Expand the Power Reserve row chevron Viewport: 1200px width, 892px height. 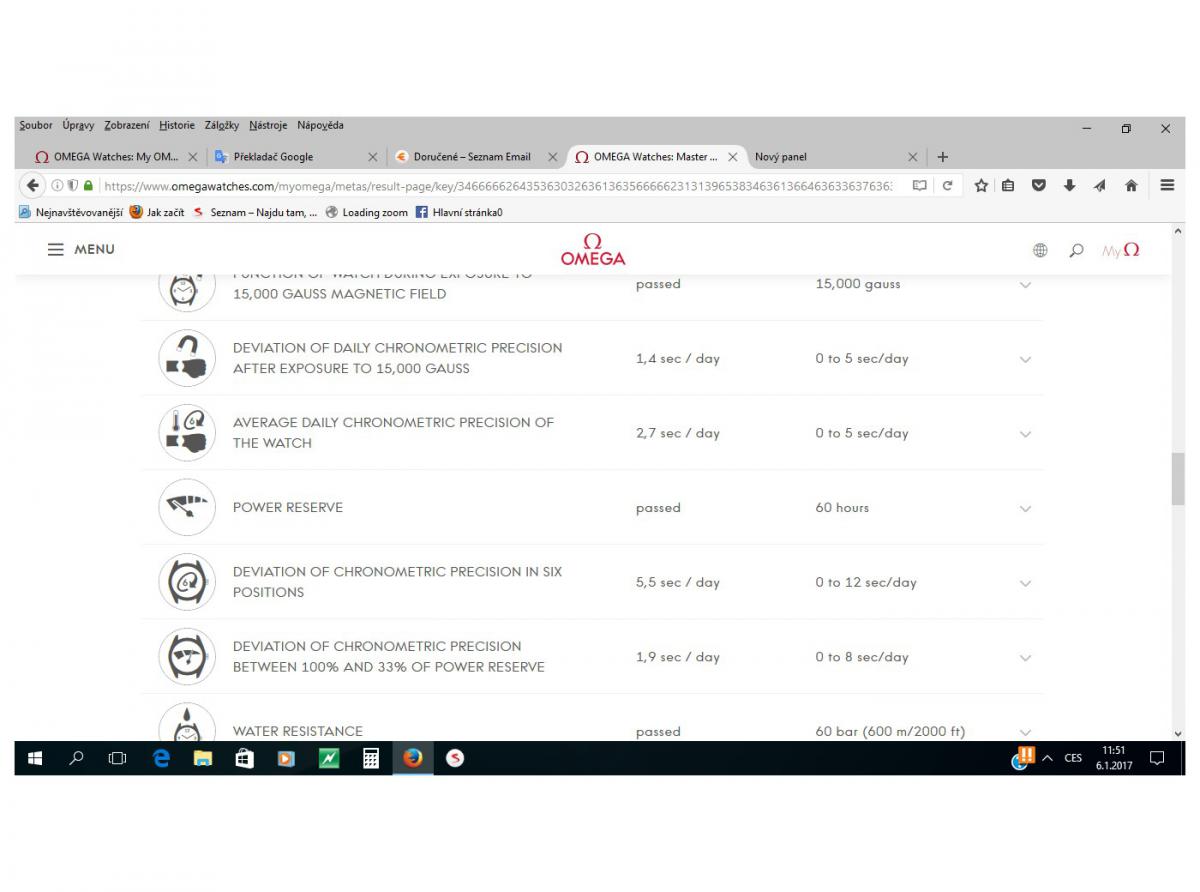tap(1025, 509)
